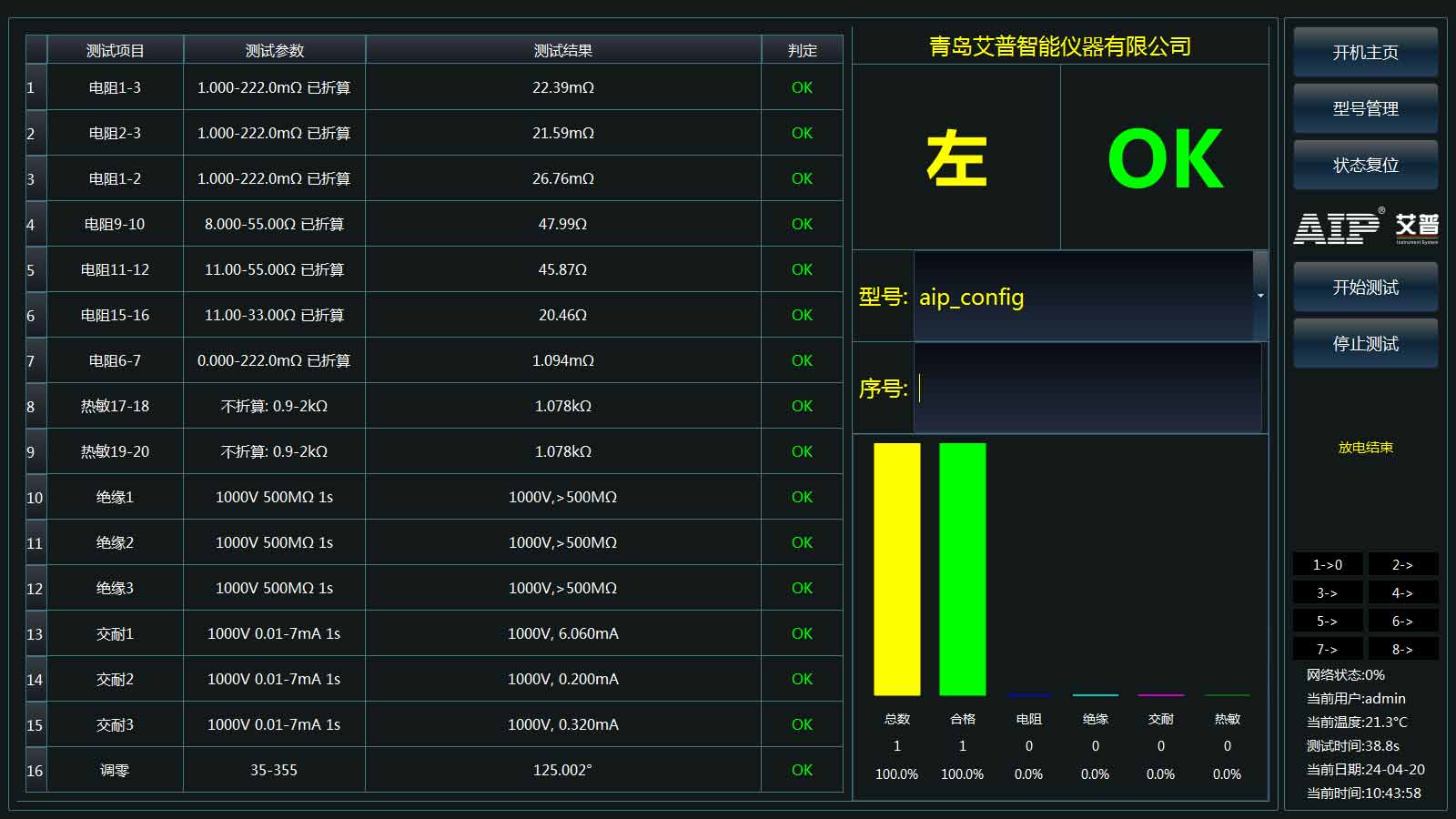Click 停止测试 to stop testing

(1364, 343)
